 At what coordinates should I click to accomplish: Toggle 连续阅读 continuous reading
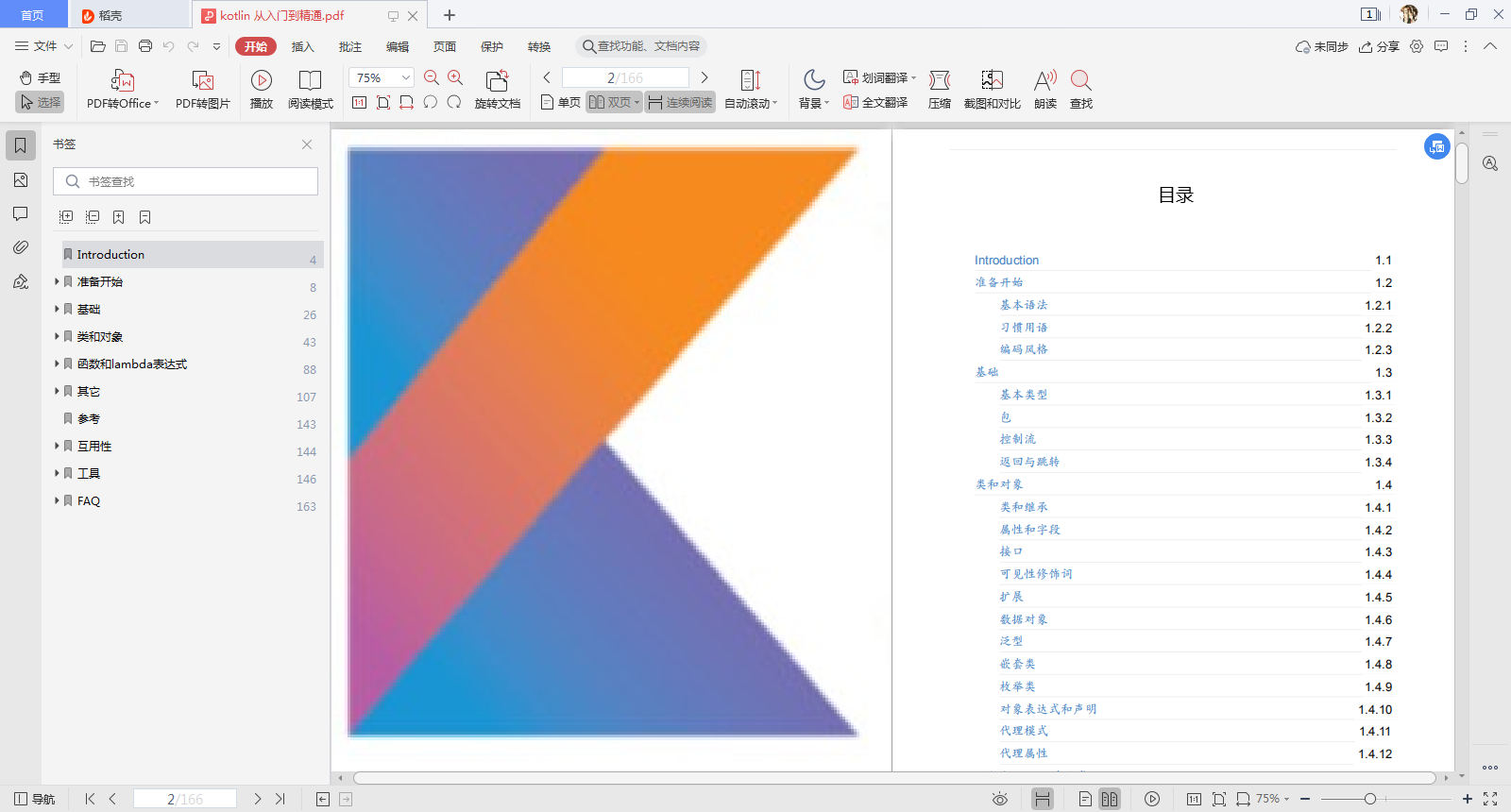click(680, 102)
